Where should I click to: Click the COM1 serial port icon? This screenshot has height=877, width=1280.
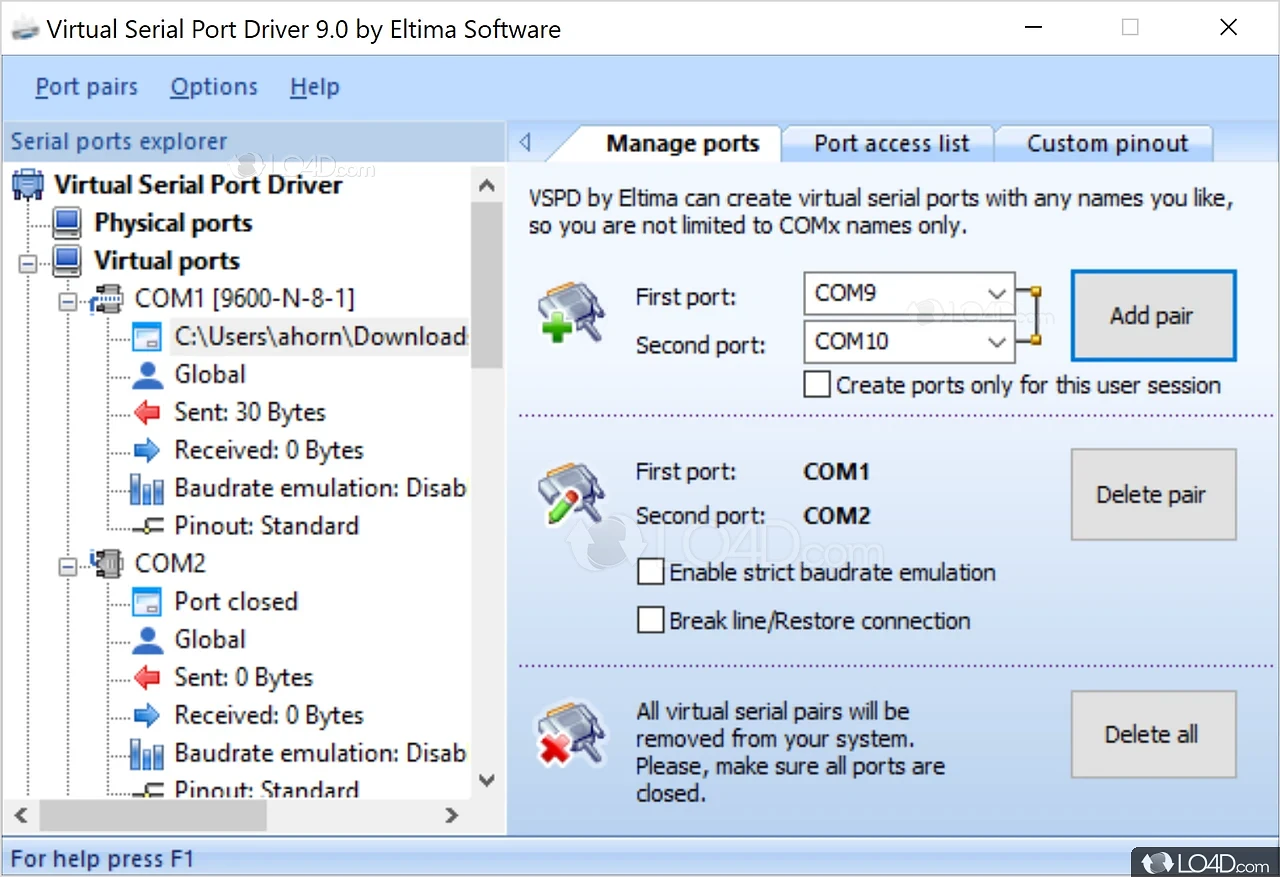[107, 299]
